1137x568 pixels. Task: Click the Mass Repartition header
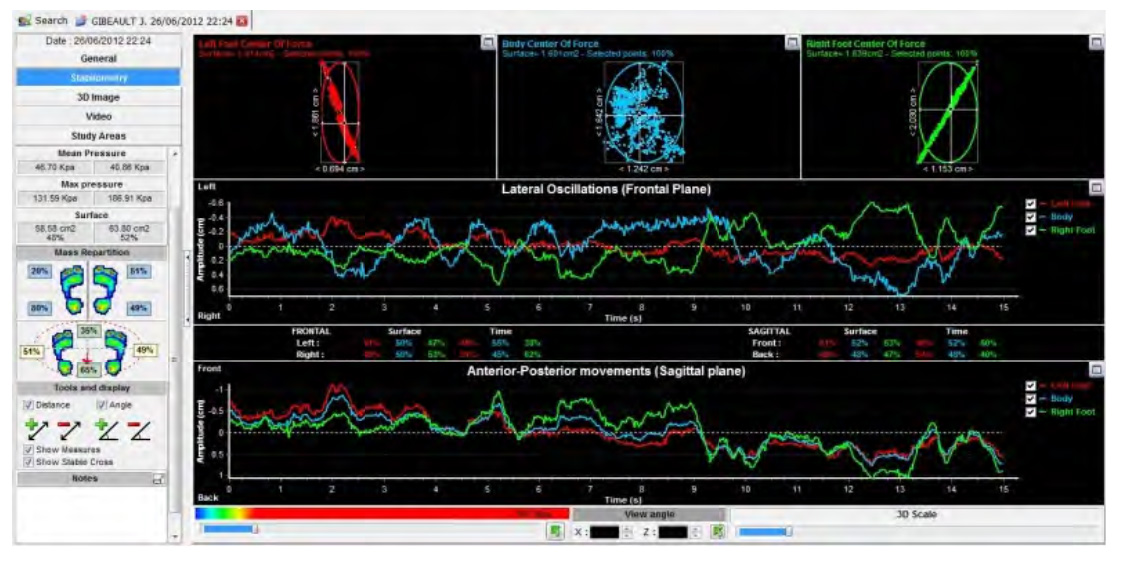pyautogui.click(x=91, y=252)
